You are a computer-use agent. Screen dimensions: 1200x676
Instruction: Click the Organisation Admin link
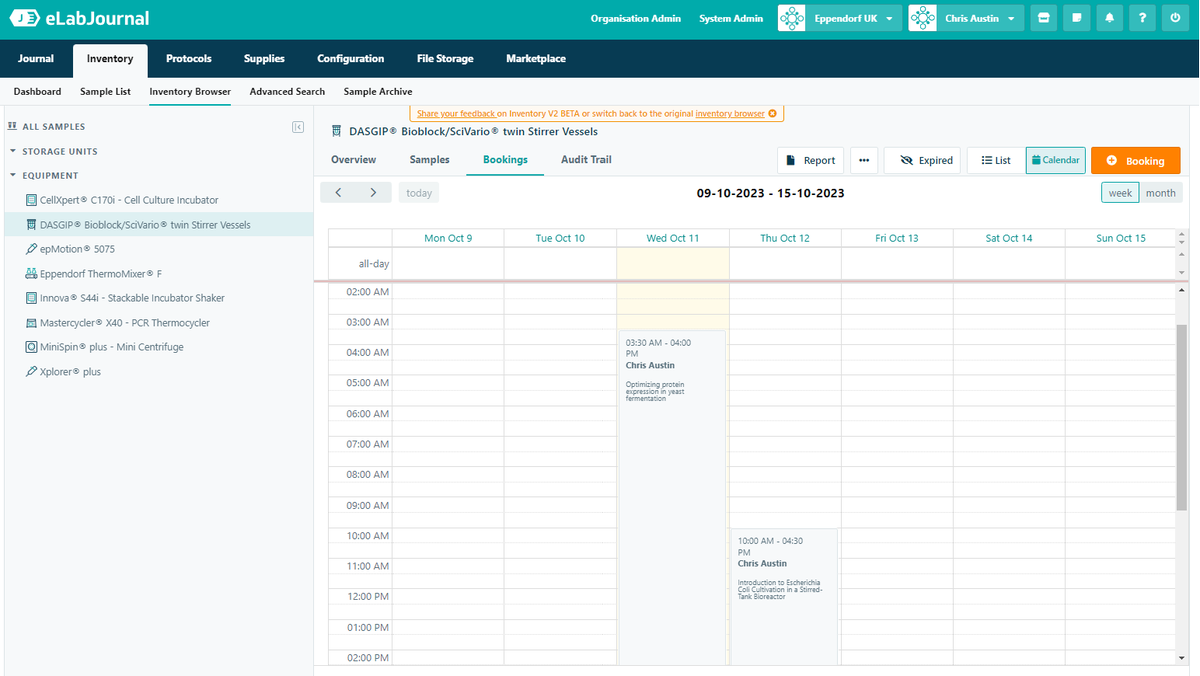point(636,18)
